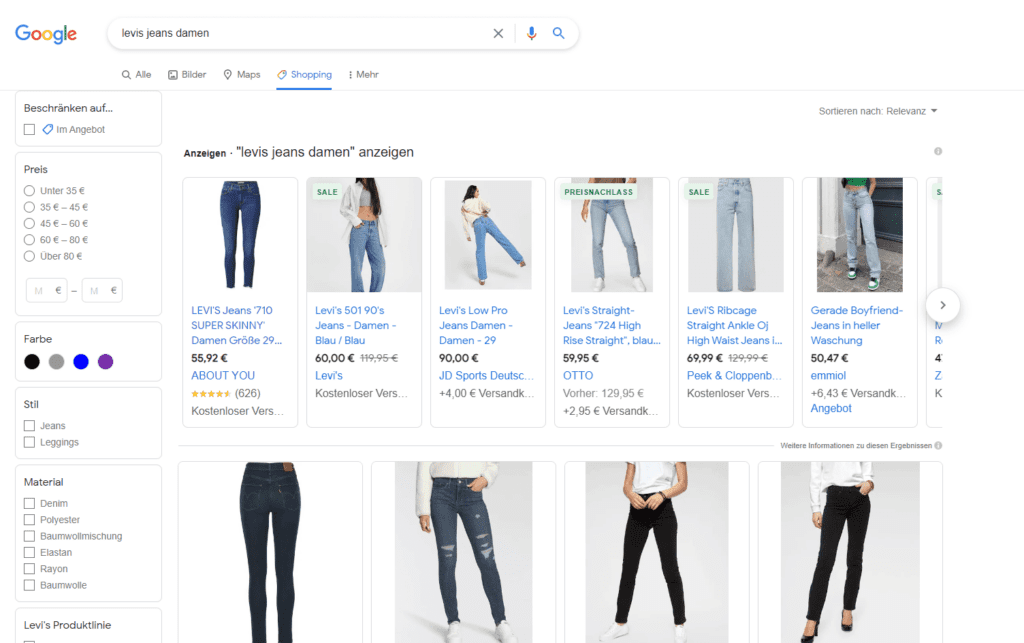Screen dimensions: 1024x643
Task: Clear the search box with the X icon
Action: click(x=498, y=33)
